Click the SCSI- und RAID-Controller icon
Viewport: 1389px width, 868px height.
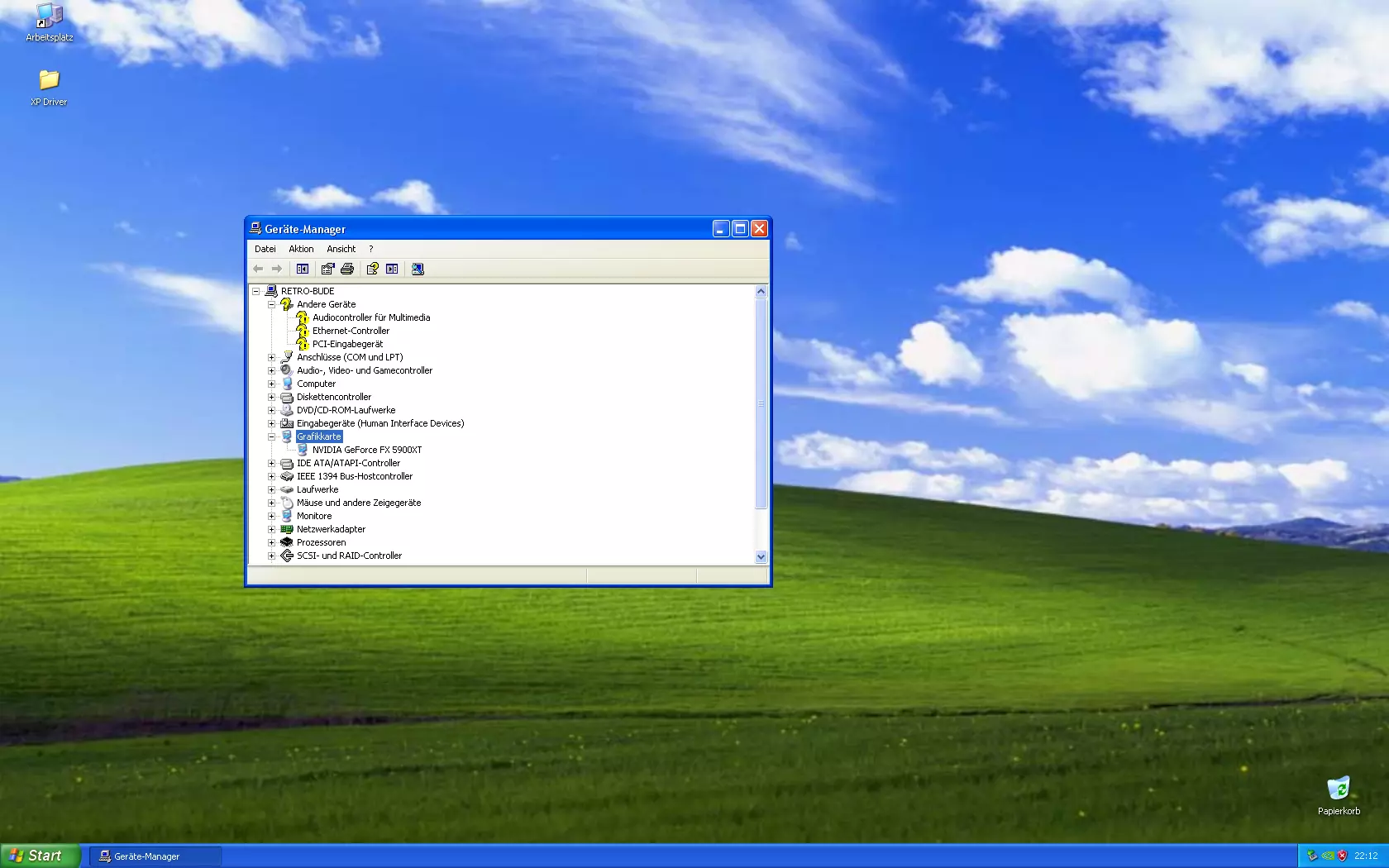point(287,556)
